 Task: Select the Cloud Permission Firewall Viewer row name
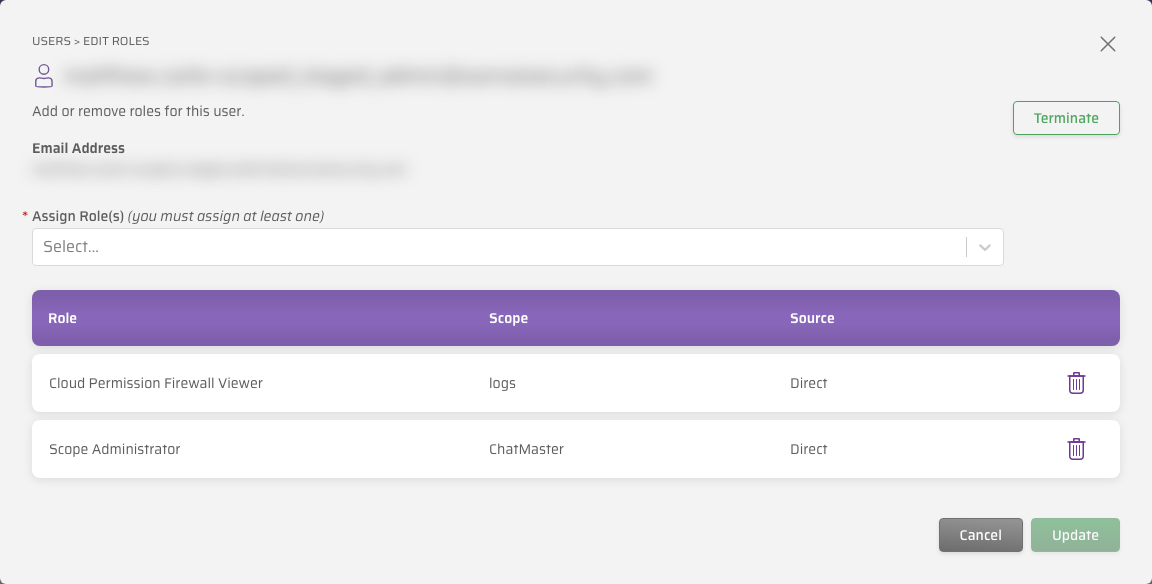156,383
